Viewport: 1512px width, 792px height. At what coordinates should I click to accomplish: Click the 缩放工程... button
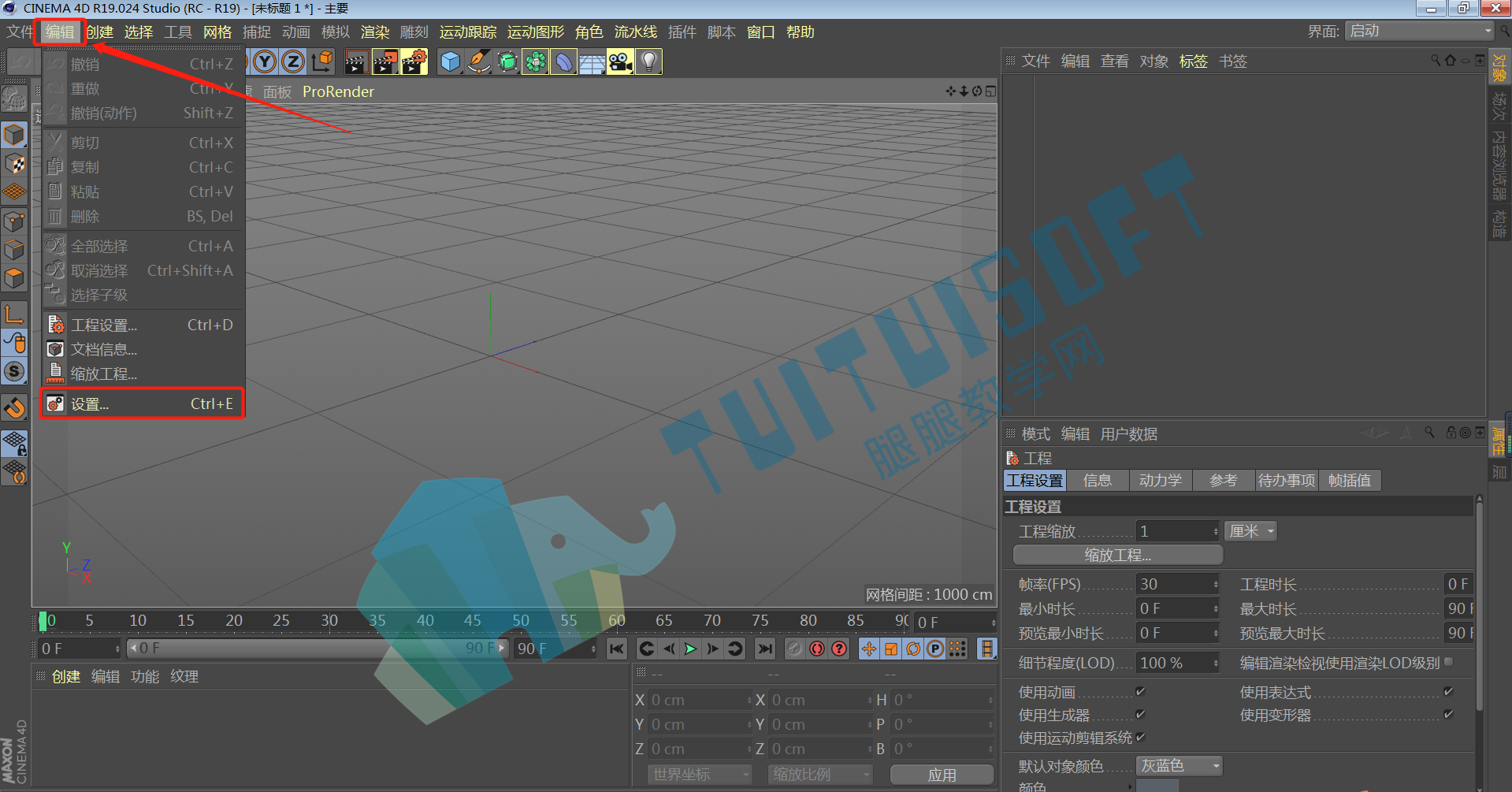1117,555
